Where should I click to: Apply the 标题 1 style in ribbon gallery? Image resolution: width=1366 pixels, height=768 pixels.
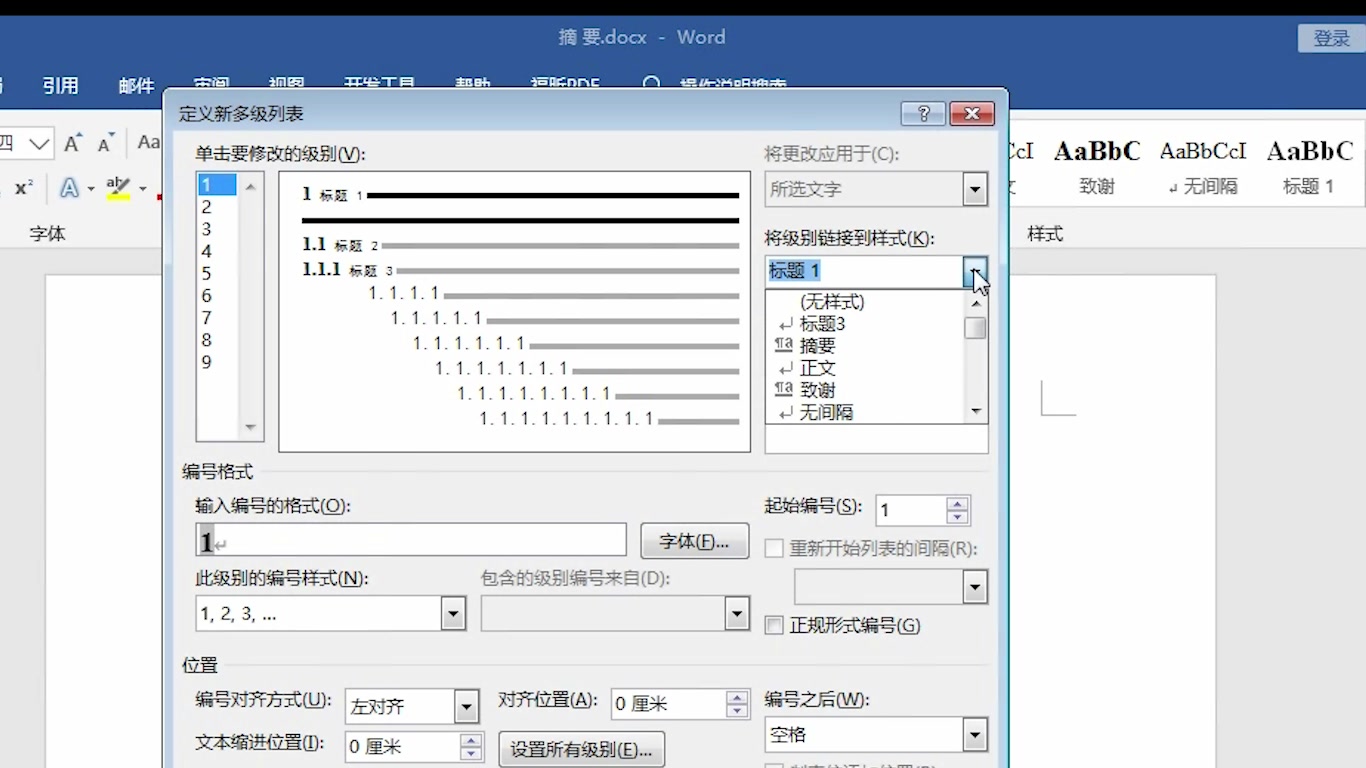pos(1310,166)
